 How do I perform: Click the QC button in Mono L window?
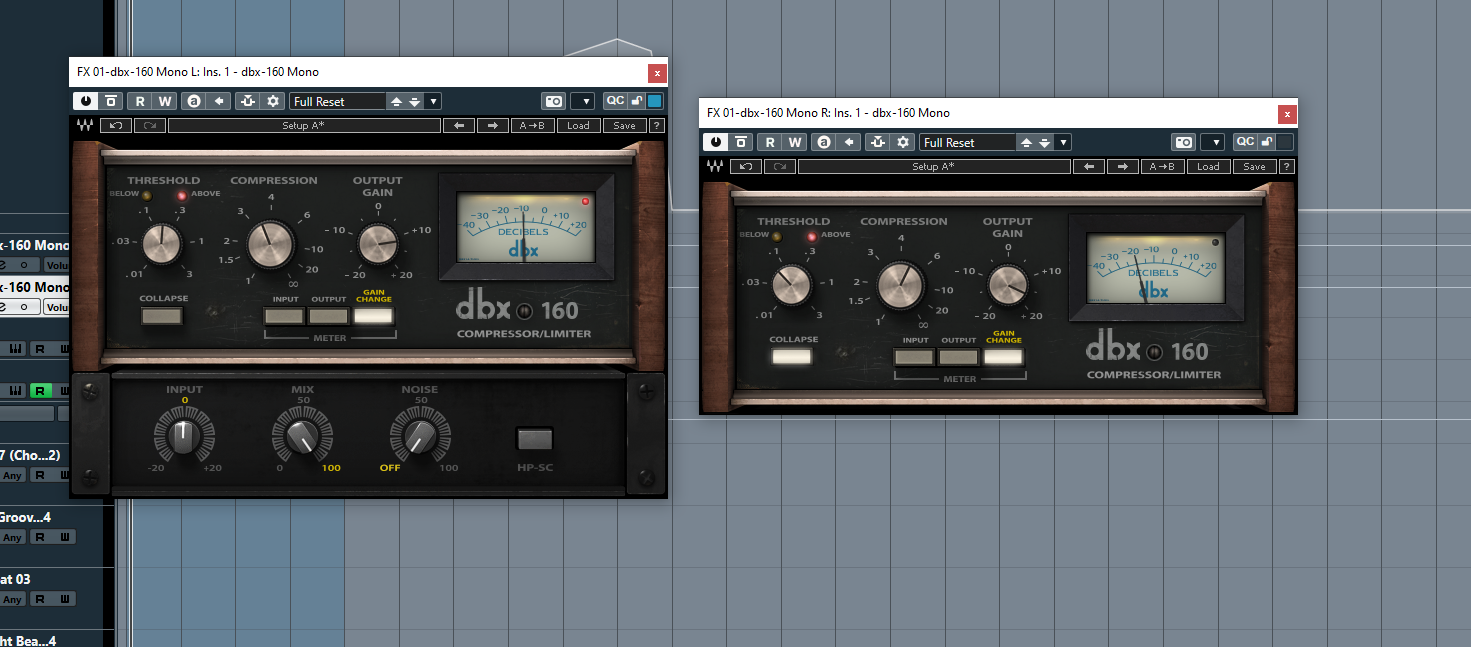615,100
